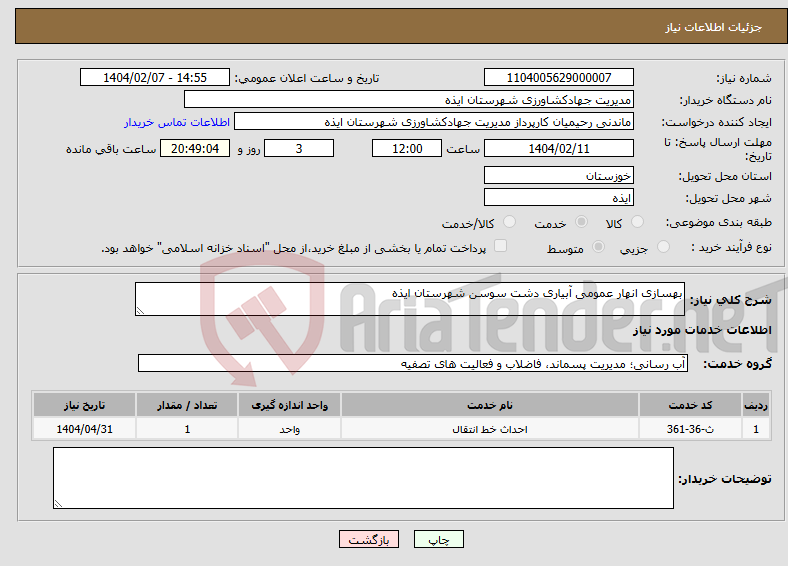Click the بازگشت (back) button
The width and height of the screenshot is (788, 566).
click(369, 539)
